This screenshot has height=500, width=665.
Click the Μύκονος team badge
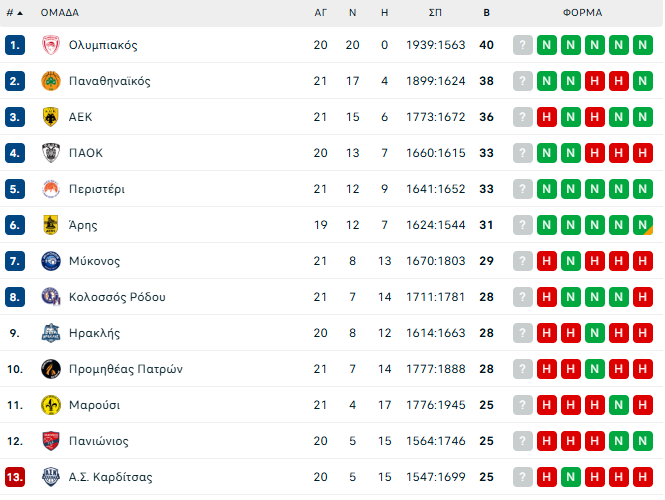[51, 261]
